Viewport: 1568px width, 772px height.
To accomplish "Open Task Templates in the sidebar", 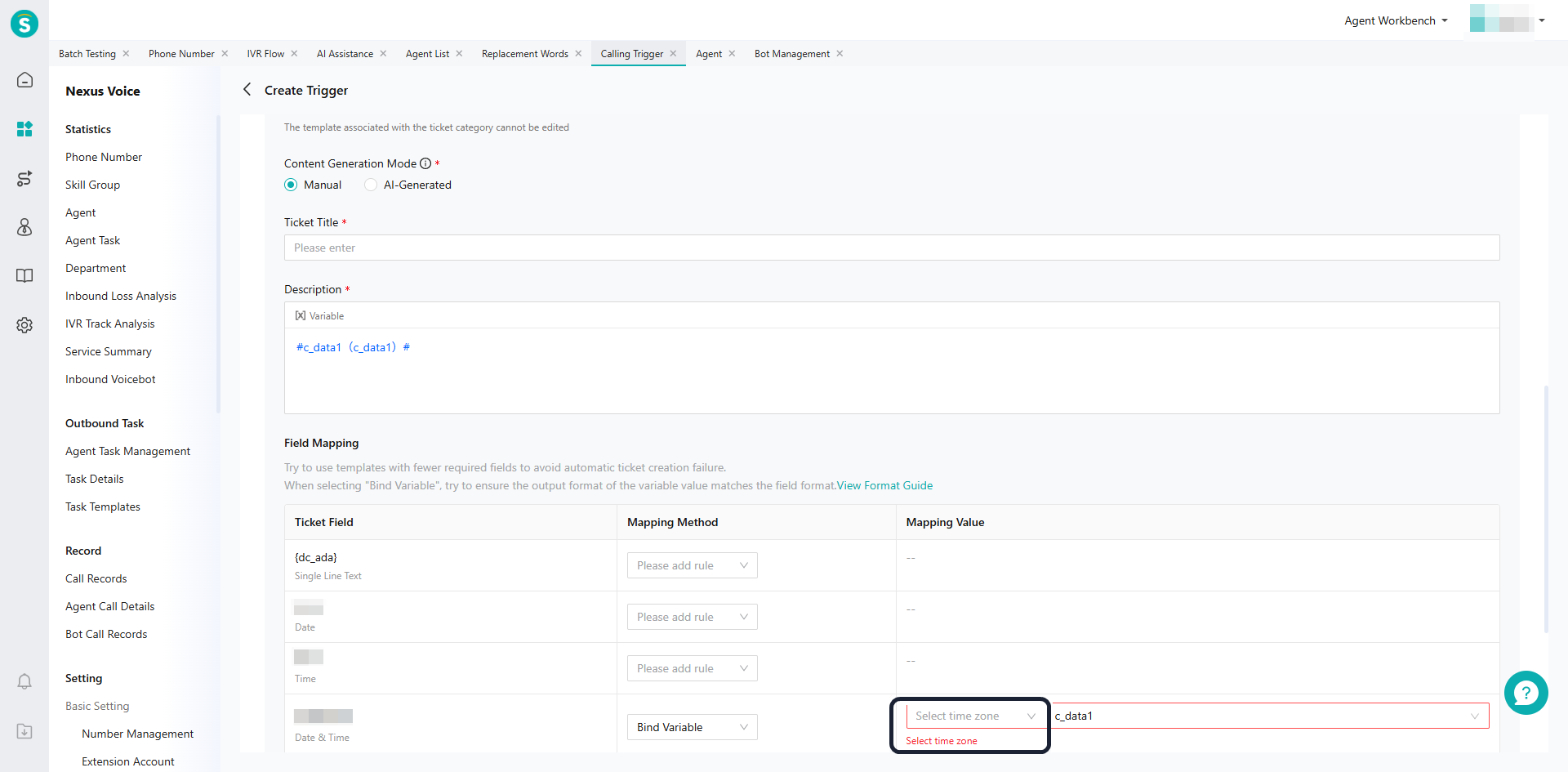I will tap(103, 506).
